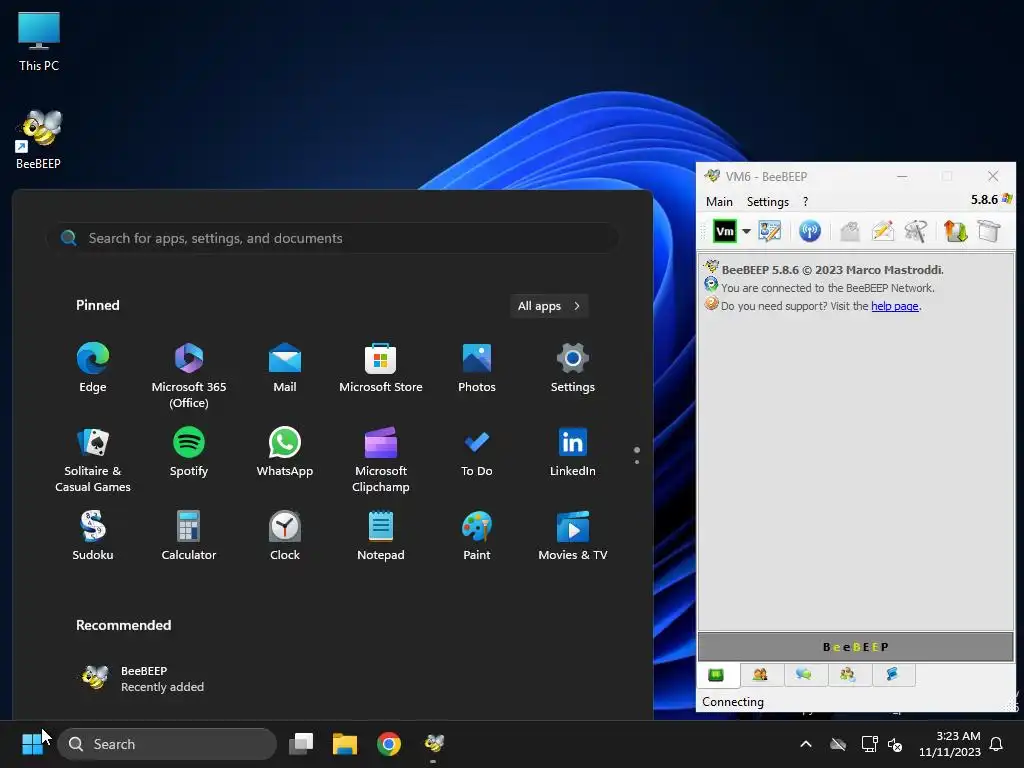
Task: Launch Movies & TV pinned app
Action: click(573, 536)
